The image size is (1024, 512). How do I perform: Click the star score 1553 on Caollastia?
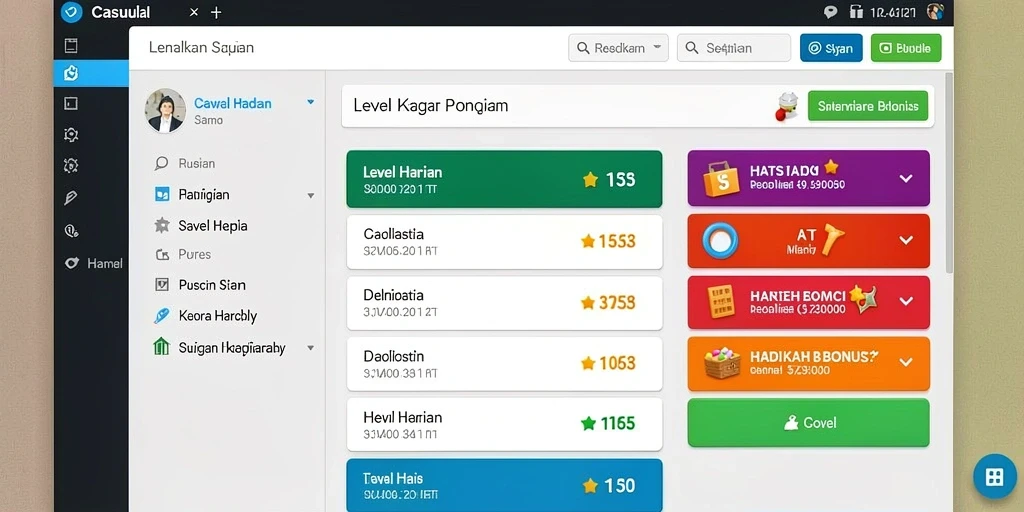point(608,242)
